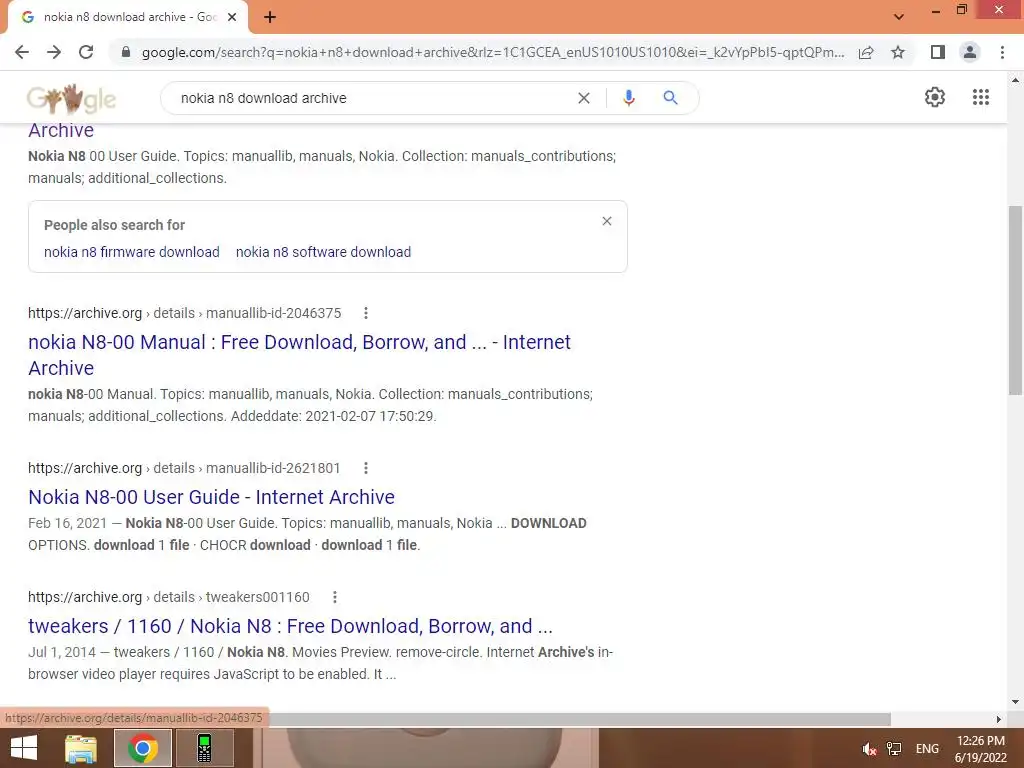Image resolution: width=1024 pixels, height=768 pixels.
Task: Switch ENG input language indicator
Action: [927, 749]
